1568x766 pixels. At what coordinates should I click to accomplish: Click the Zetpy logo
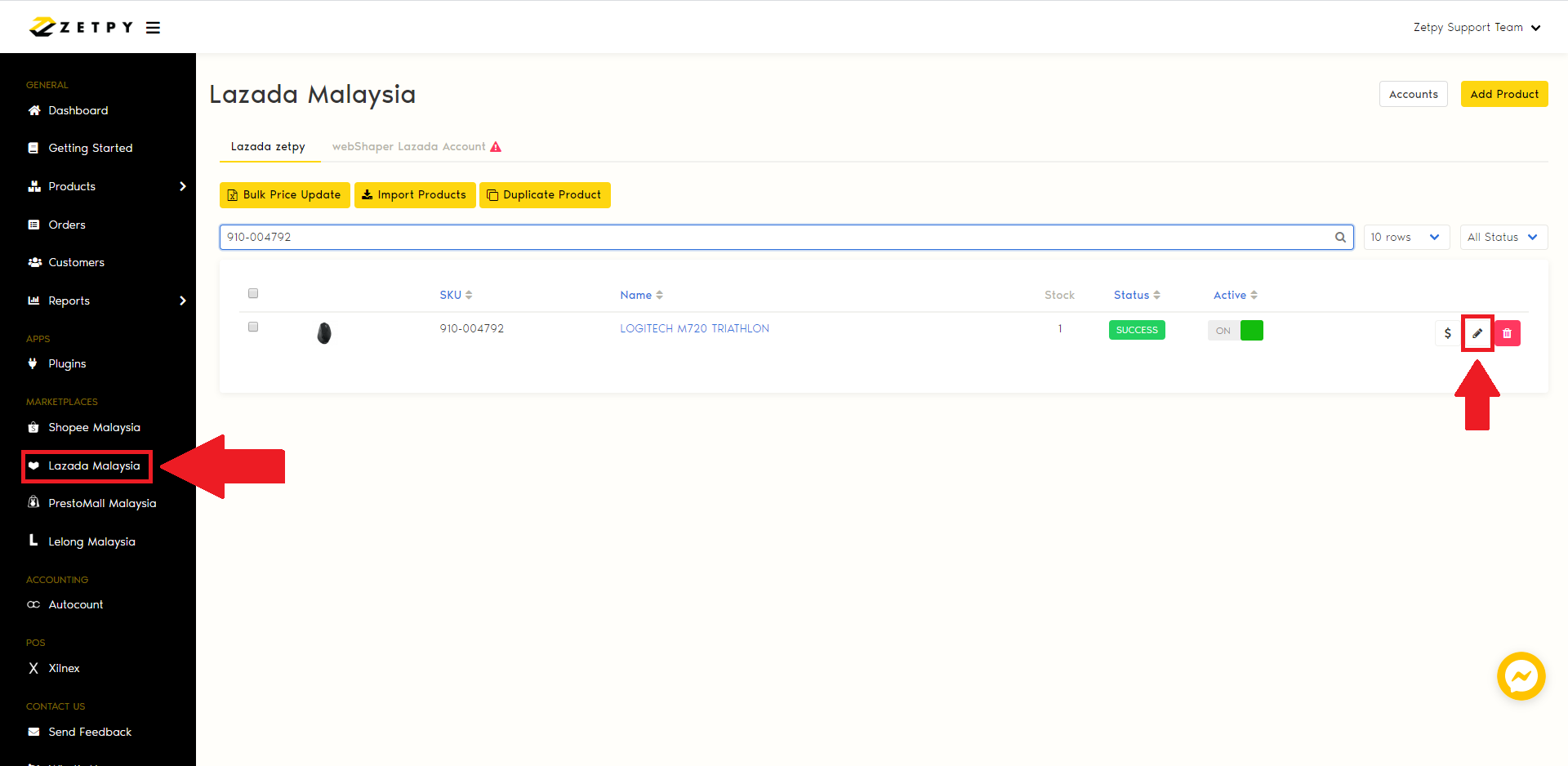pos(81,27)
